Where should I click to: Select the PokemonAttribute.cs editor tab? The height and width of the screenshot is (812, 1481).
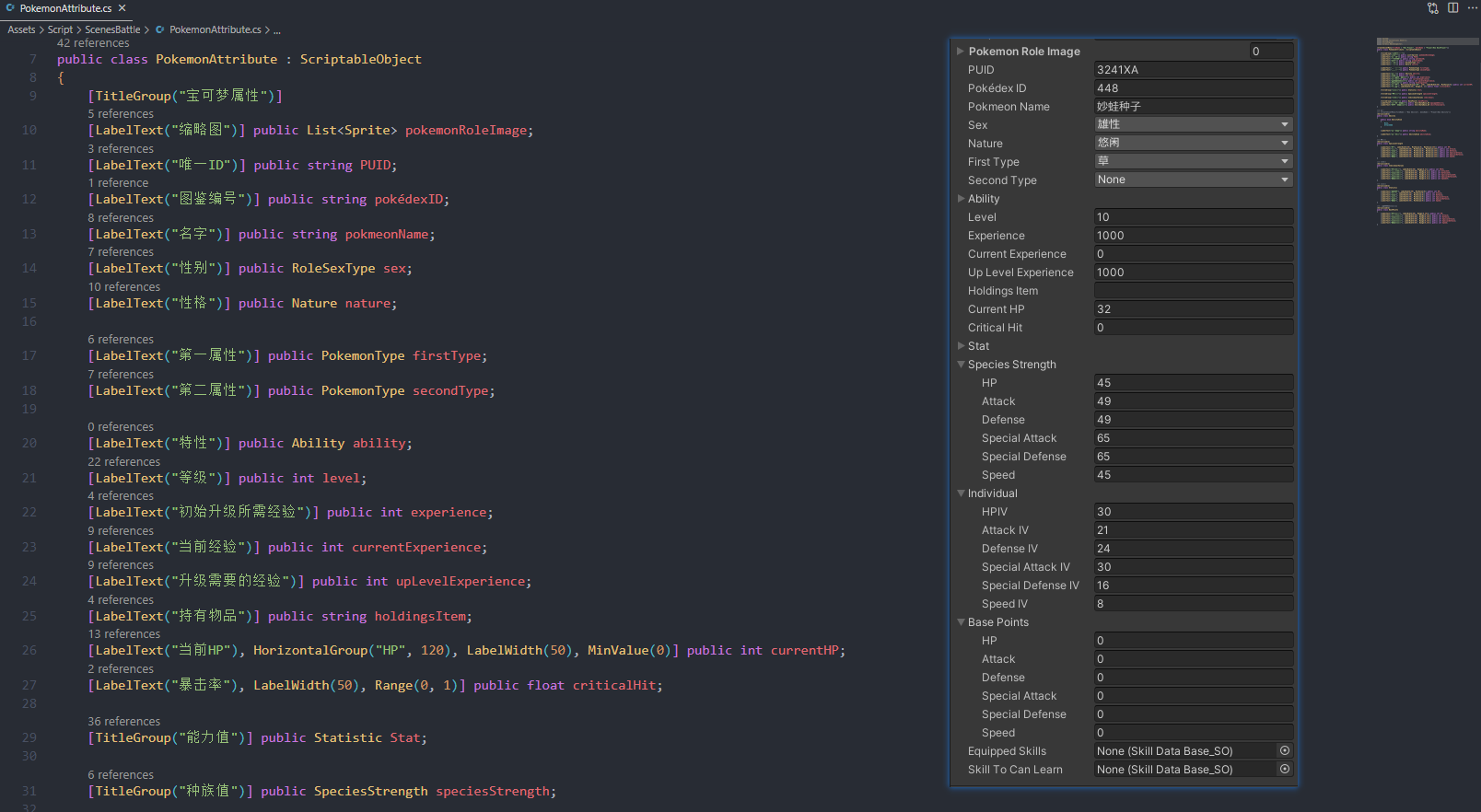pos(66,8)
